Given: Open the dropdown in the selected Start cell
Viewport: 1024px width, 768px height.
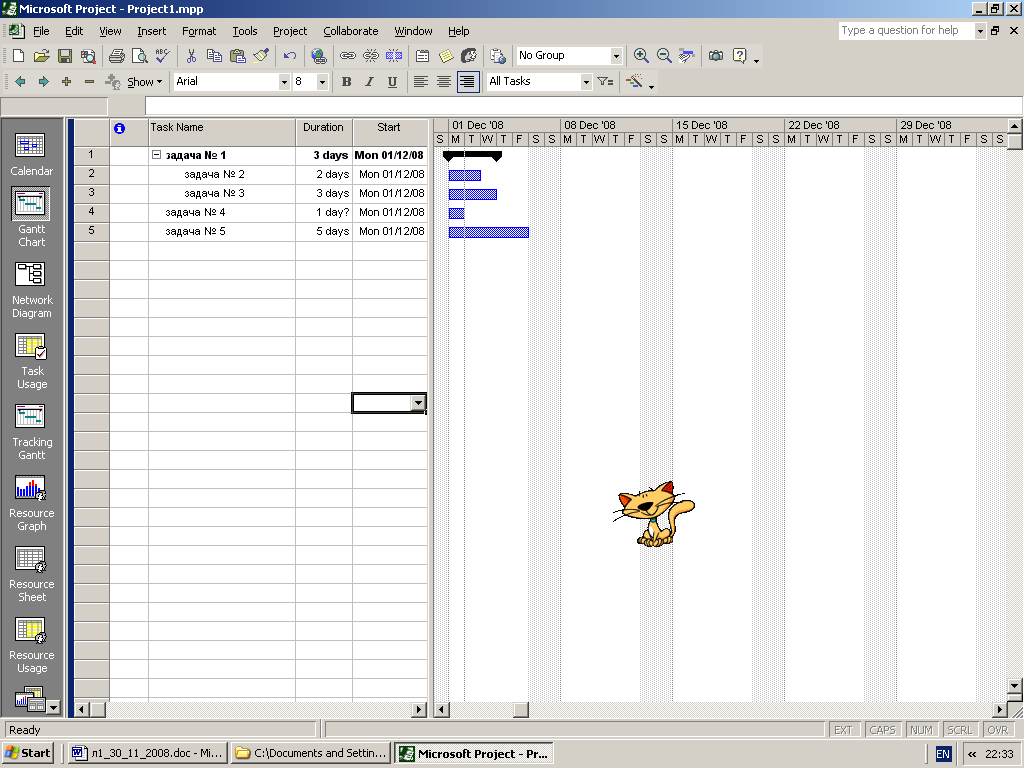Looking at the screenshot, I should (419, 404).
